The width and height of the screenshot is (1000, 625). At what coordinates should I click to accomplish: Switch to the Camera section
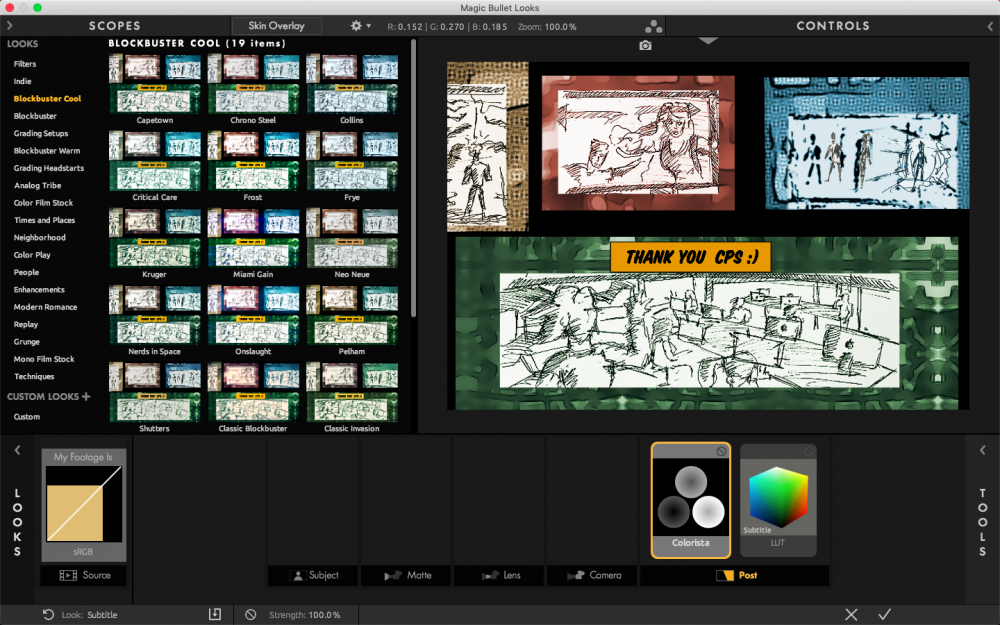pyautogui.click(x=593, y=575)
